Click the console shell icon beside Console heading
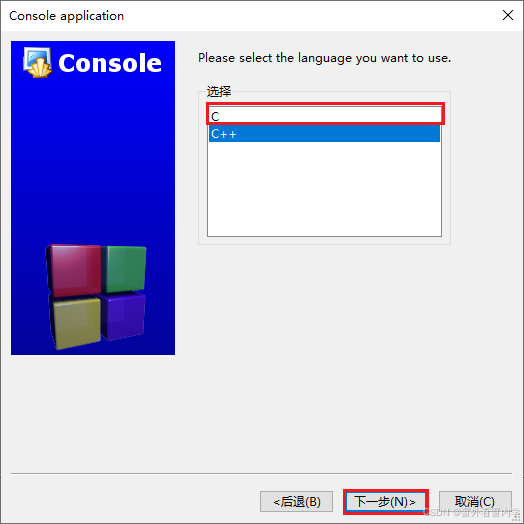The height and width of the screenshot is (524, 524). click(37, 62)
